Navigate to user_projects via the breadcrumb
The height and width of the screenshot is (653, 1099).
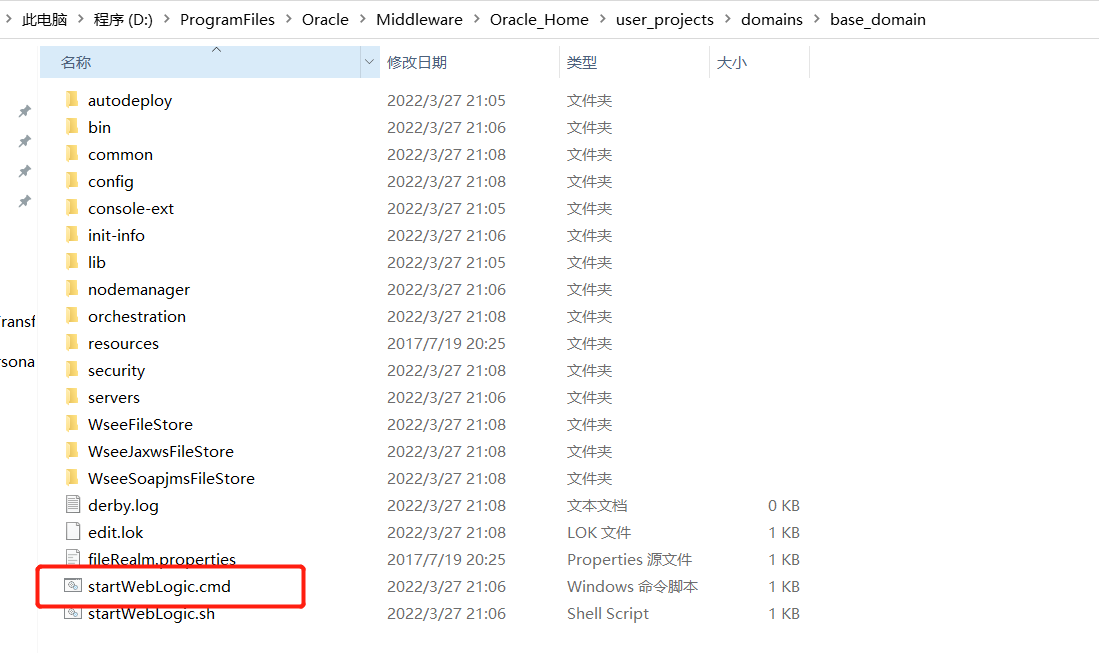pyautogui.click(x=664, y=19)
